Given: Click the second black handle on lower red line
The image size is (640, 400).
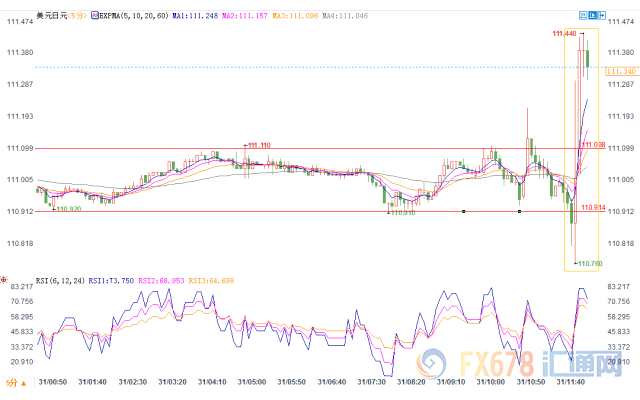Looking at the screenshot, I should coord(519,211).
